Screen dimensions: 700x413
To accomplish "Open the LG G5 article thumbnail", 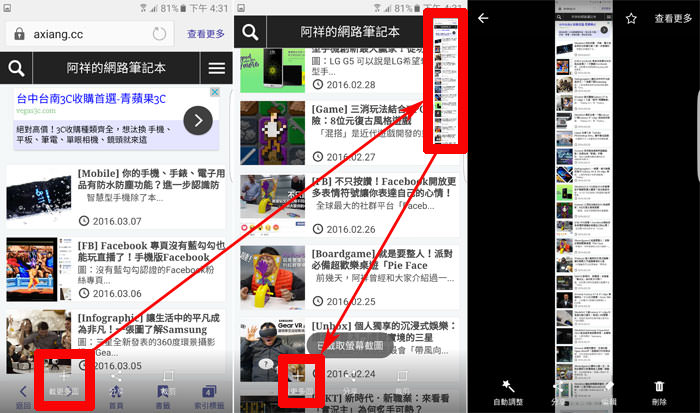I will coord(272,71).
